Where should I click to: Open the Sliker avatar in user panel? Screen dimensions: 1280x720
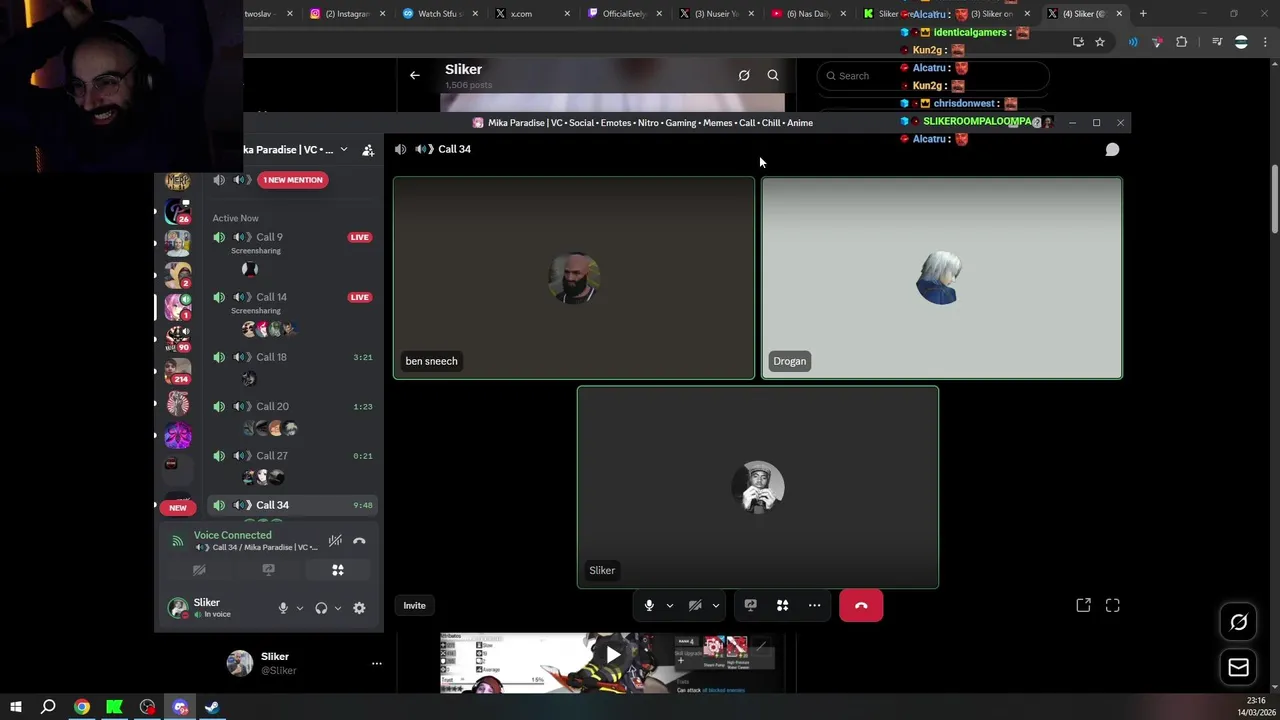pos(178,608)
